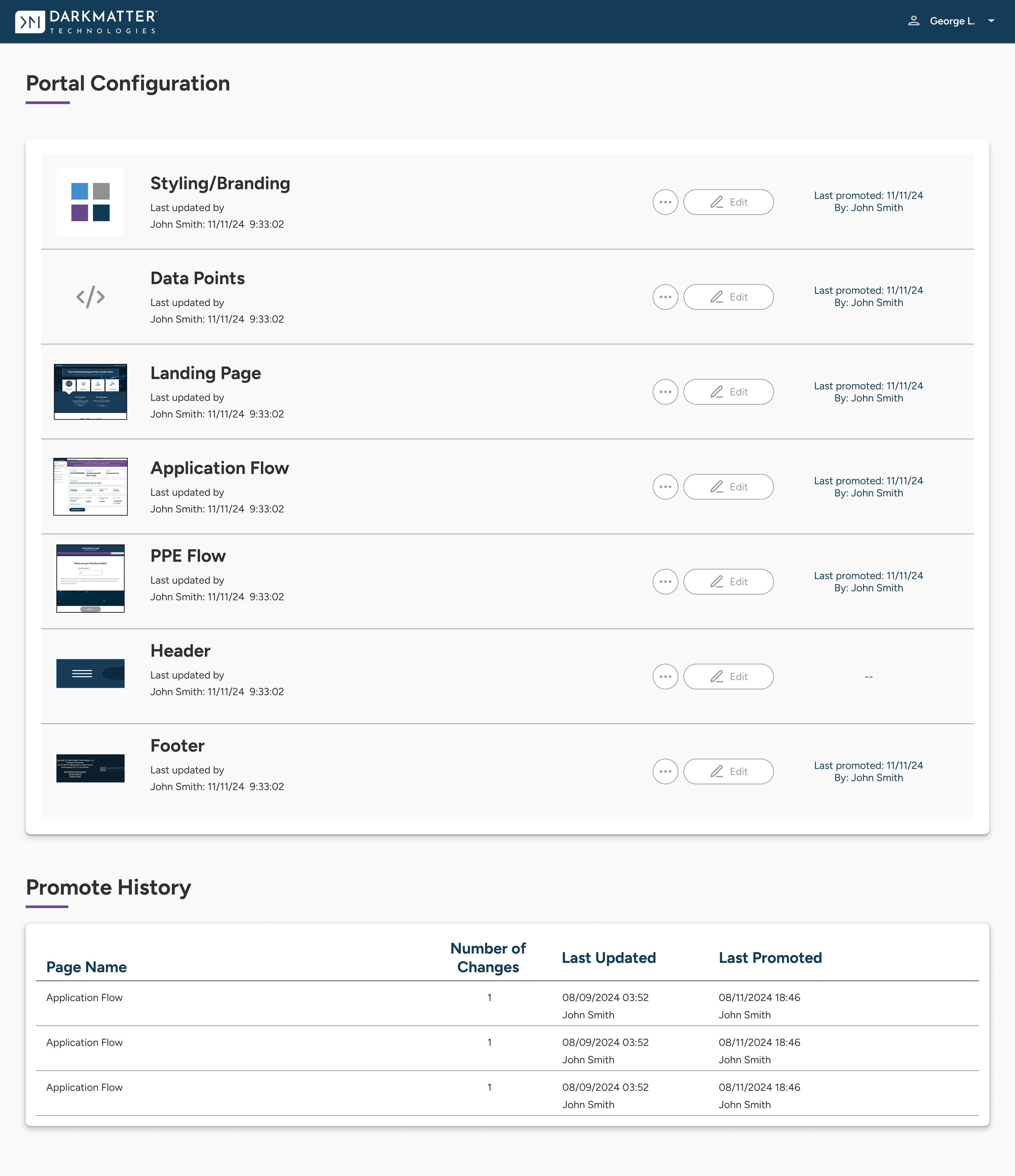Screen dimensions: 1015x1176
Task: Open more options for Footer
Action: [665, 771]
